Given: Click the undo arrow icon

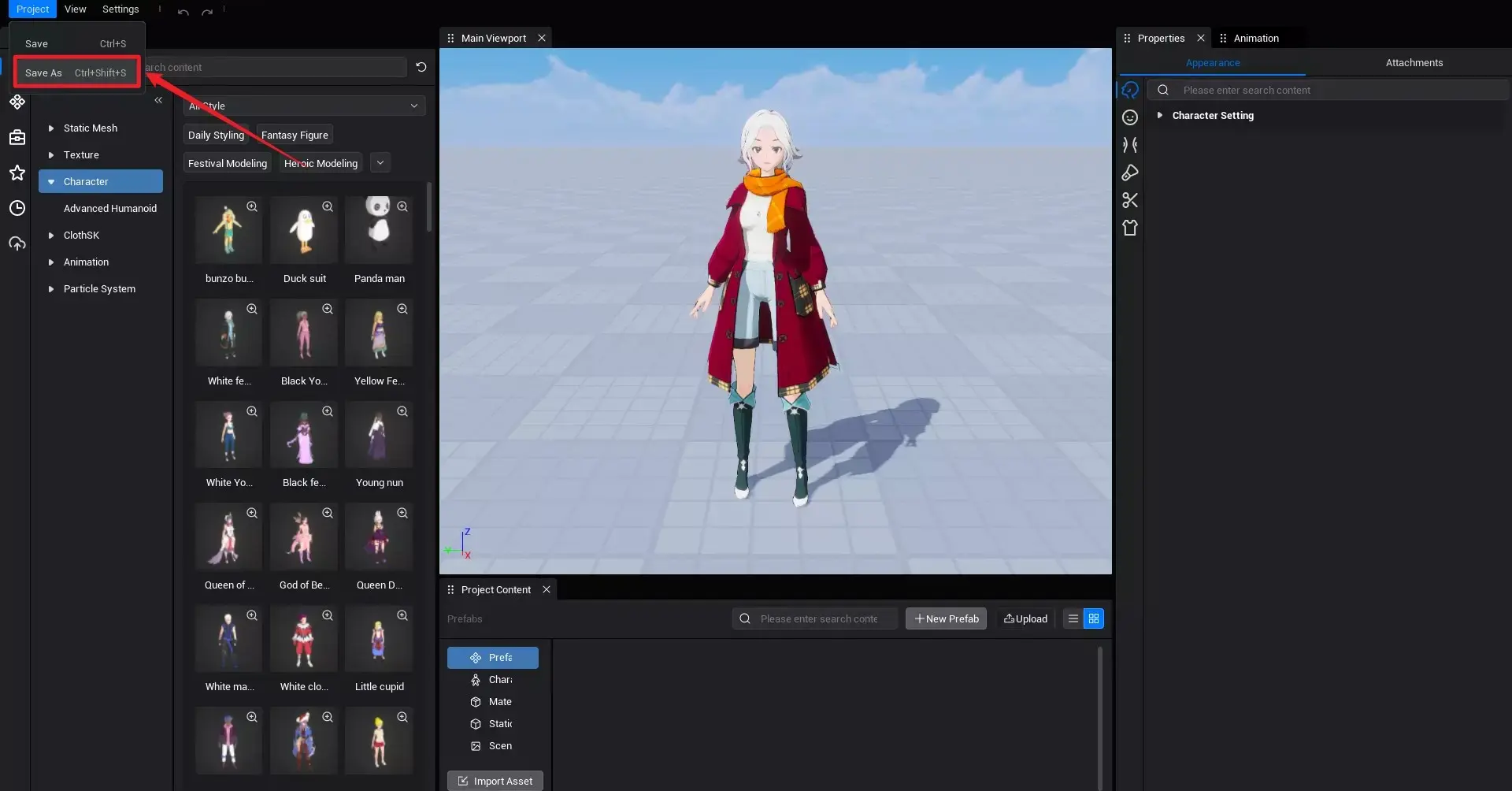Looking at the screenshot, I should (x=183, y=11).
